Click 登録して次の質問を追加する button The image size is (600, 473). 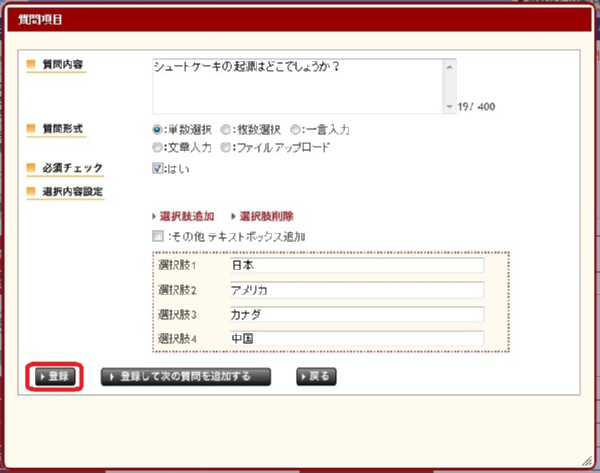point(187,377)
